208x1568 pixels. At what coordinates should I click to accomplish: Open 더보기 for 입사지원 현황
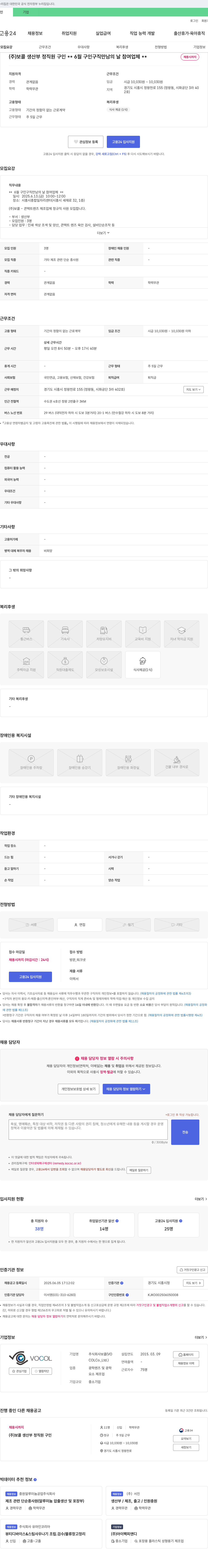200,1199
